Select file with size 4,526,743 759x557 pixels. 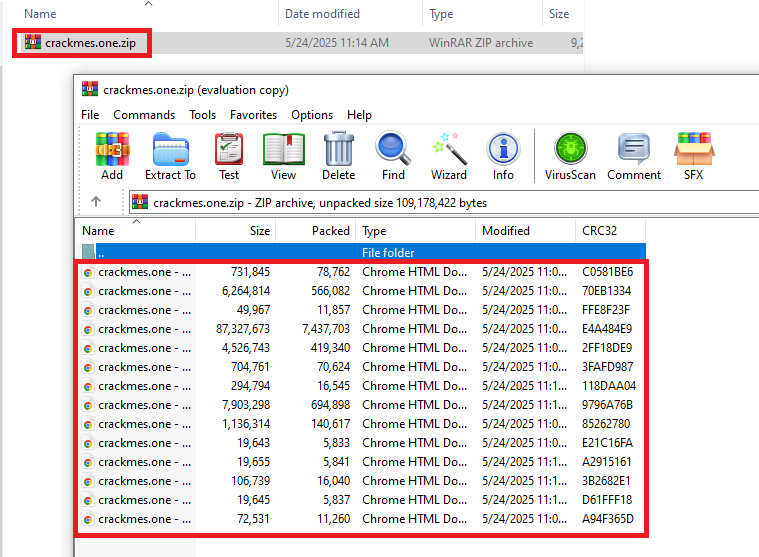coord(361,348)
